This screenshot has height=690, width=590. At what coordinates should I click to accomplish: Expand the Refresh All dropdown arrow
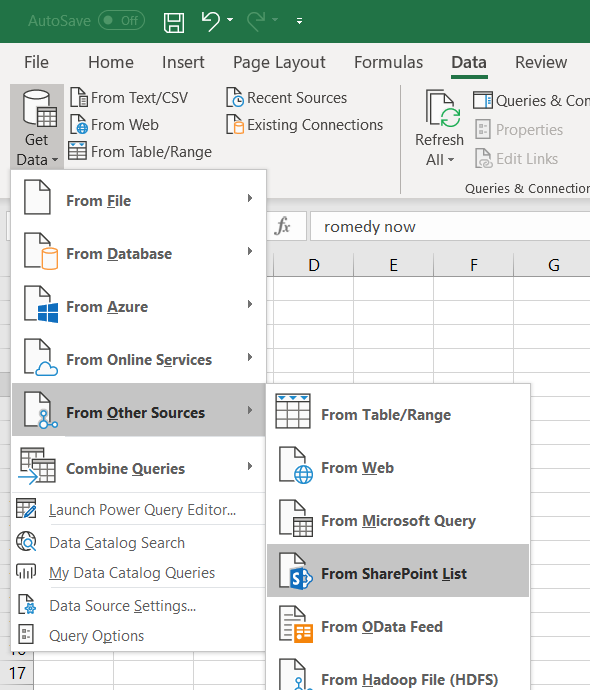click(x=451, y=160)
